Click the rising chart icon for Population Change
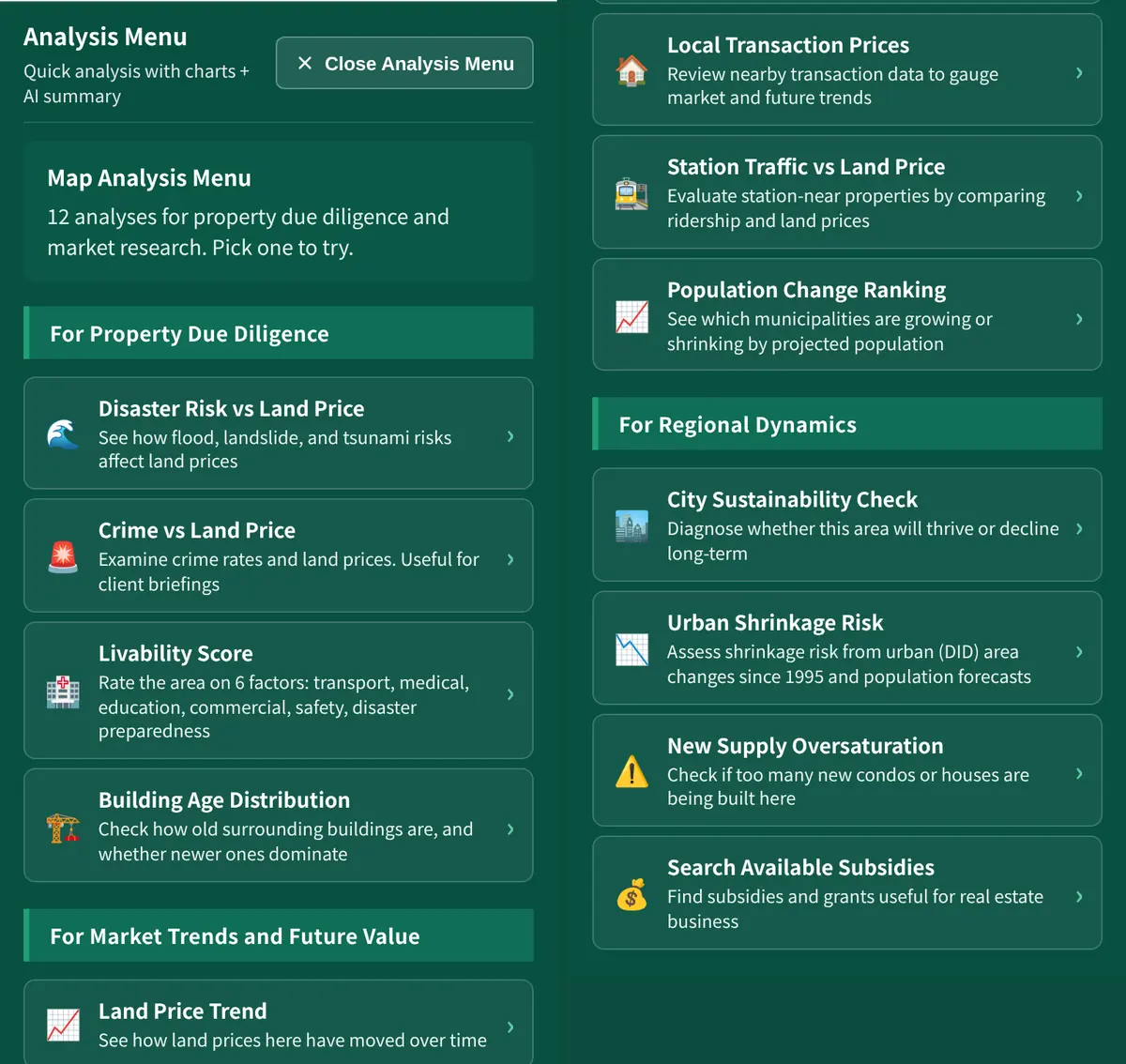The image size is (1126, 1064). 631,316
